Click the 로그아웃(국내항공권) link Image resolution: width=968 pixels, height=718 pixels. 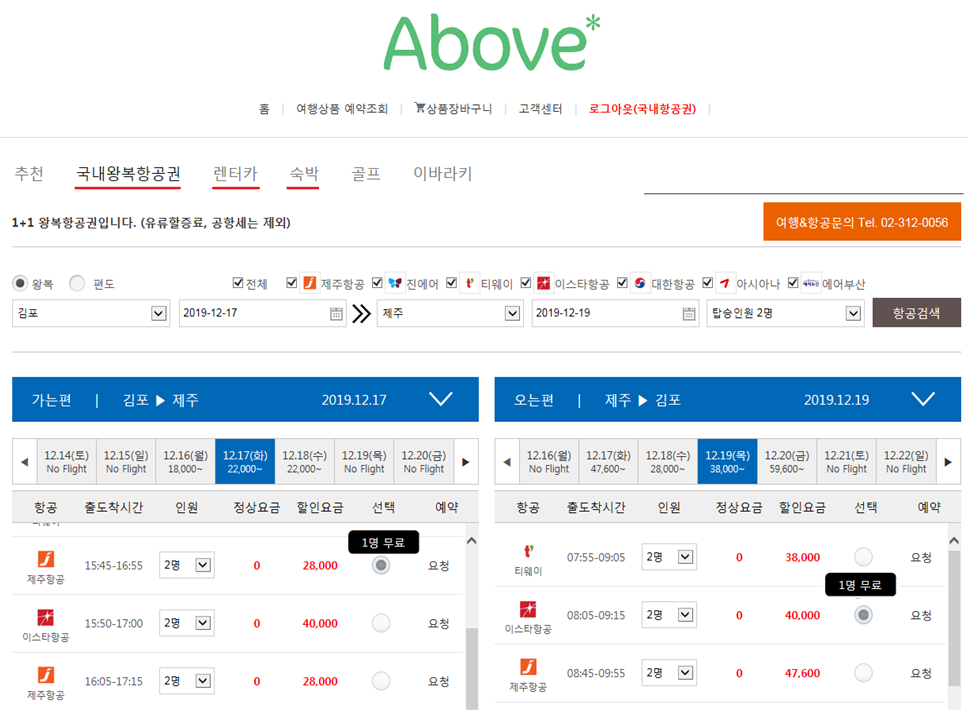(x=642, y=109)
